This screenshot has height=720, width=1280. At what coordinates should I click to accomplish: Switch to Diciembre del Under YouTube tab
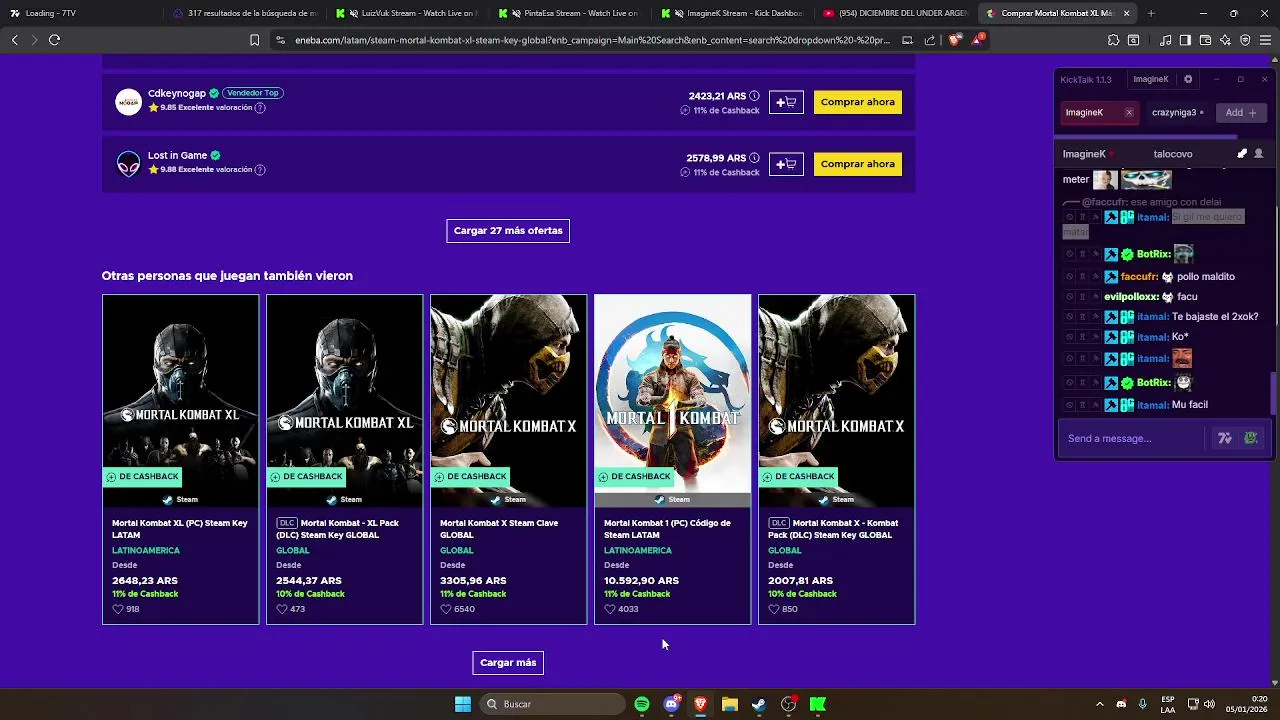(894, 13)
